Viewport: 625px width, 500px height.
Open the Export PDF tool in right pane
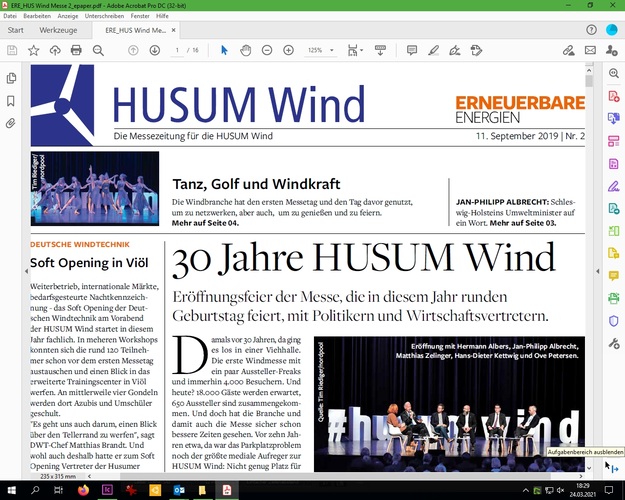614,118
